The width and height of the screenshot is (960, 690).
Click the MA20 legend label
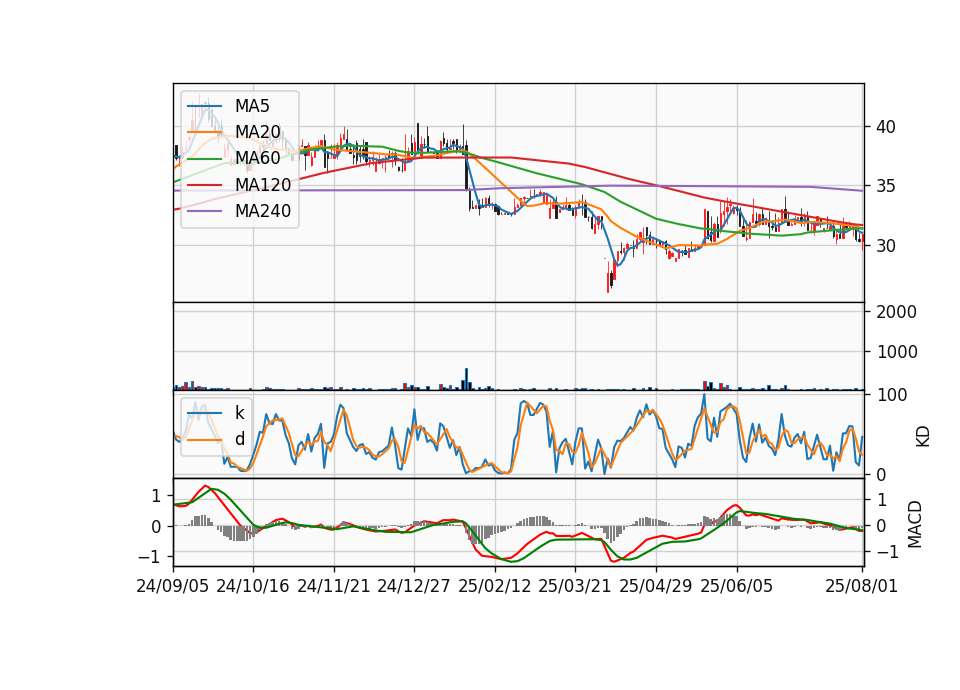pos(257,132)
